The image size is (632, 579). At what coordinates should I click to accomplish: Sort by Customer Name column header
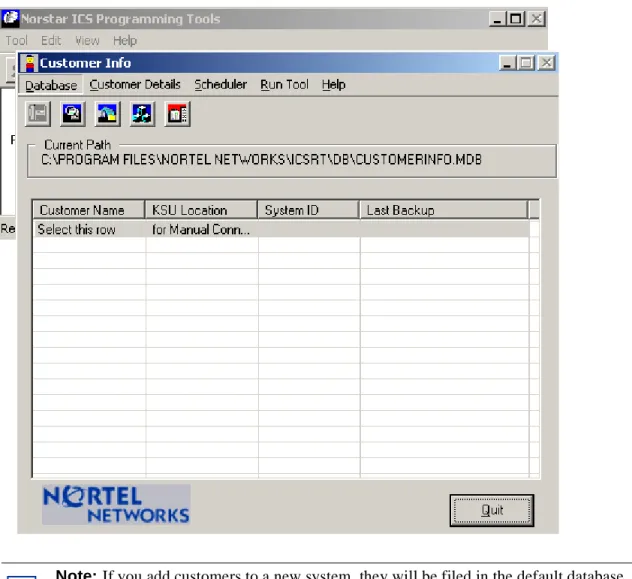(x=89, y=210)
